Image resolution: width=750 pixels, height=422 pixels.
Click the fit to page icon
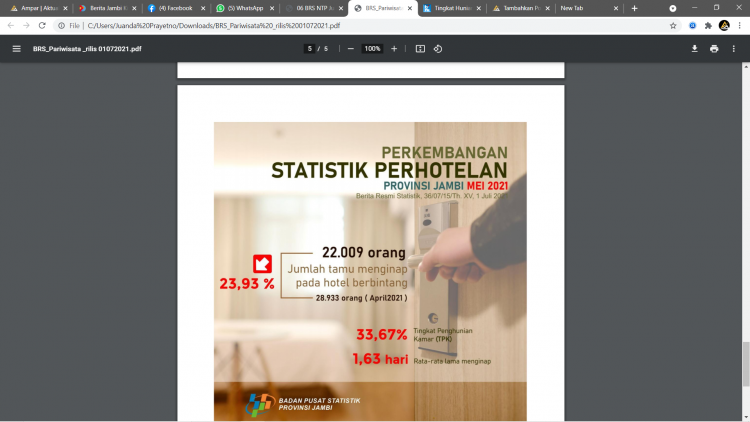pos(420,48)
